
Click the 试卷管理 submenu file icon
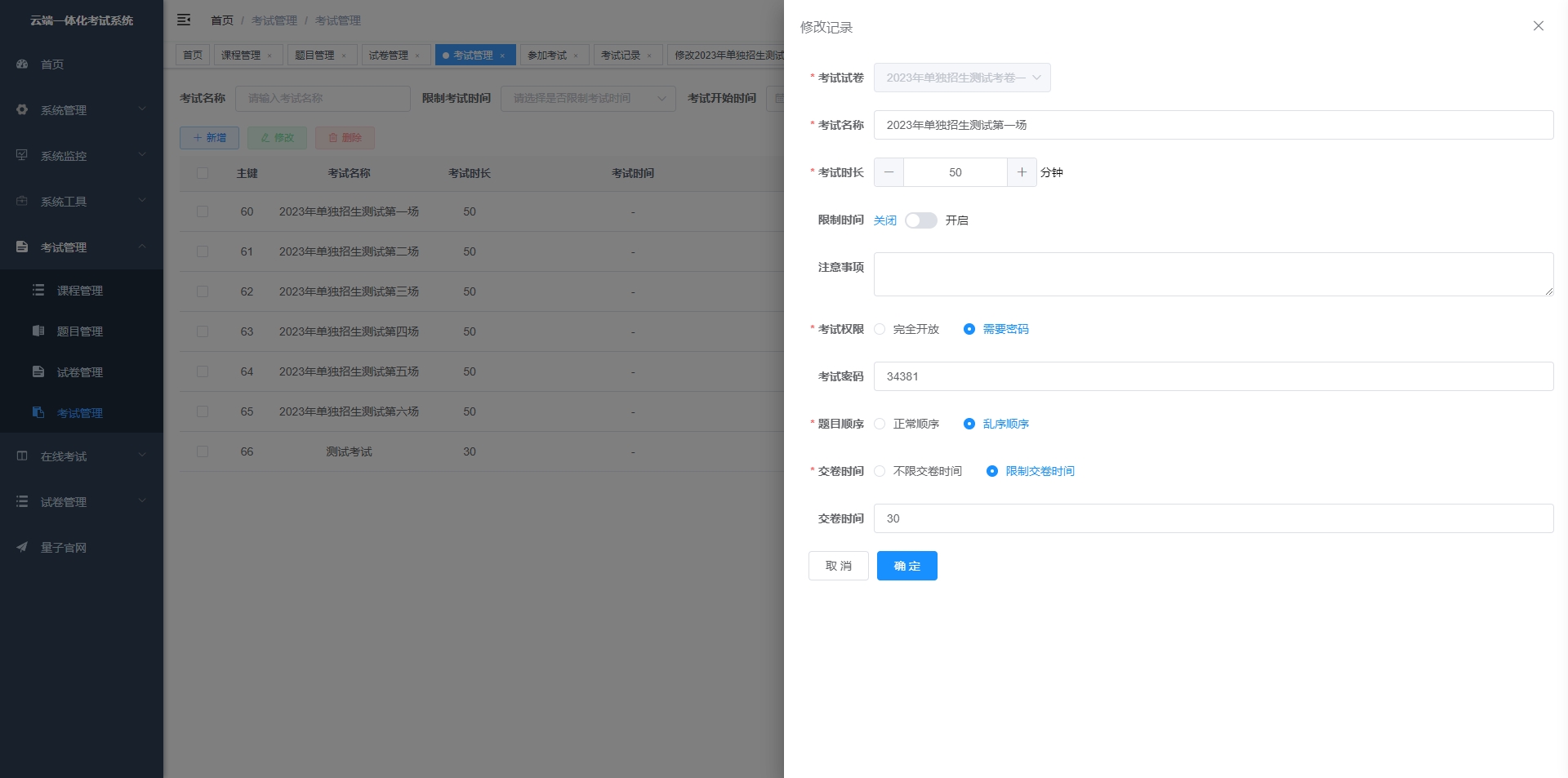(38, 371)
